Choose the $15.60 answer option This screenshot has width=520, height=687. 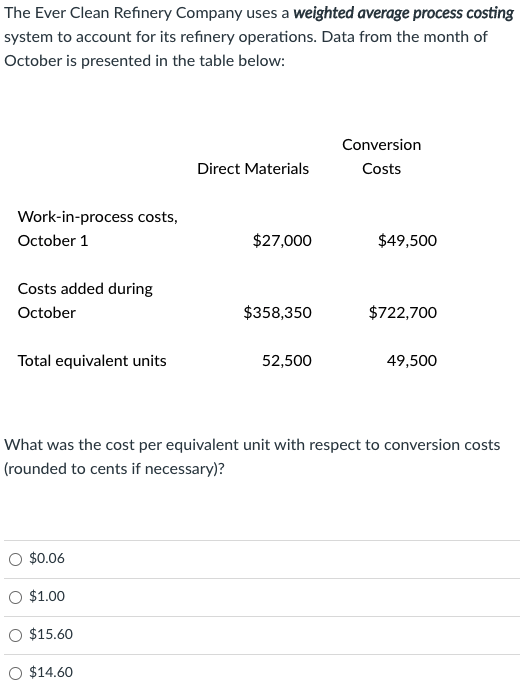[x=15, y=635]
